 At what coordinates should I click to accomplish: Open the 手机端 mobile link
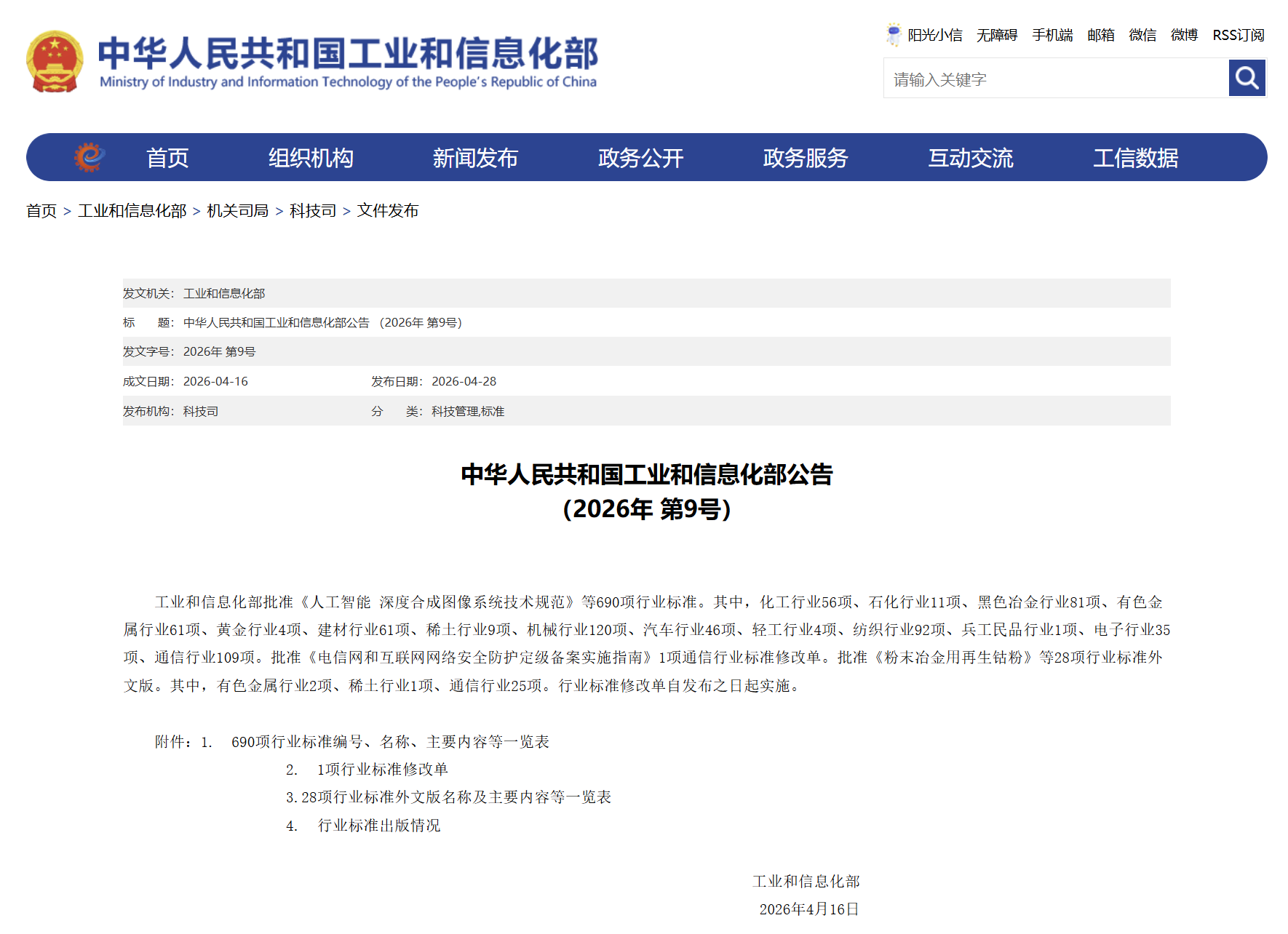coord(1052,35)
